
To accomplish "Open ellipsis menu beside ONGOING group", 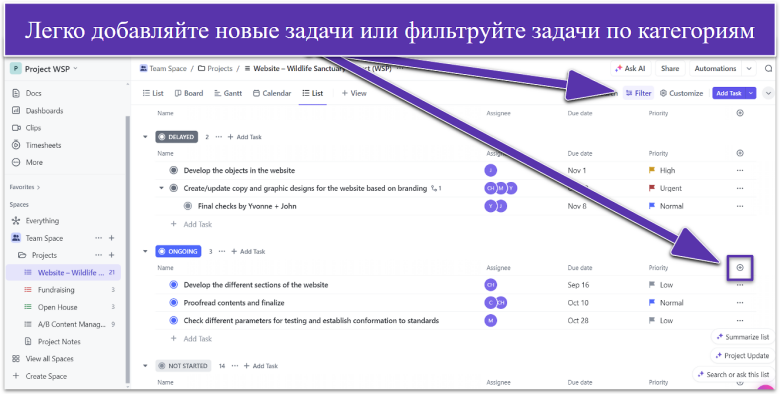I will point(222,251).
